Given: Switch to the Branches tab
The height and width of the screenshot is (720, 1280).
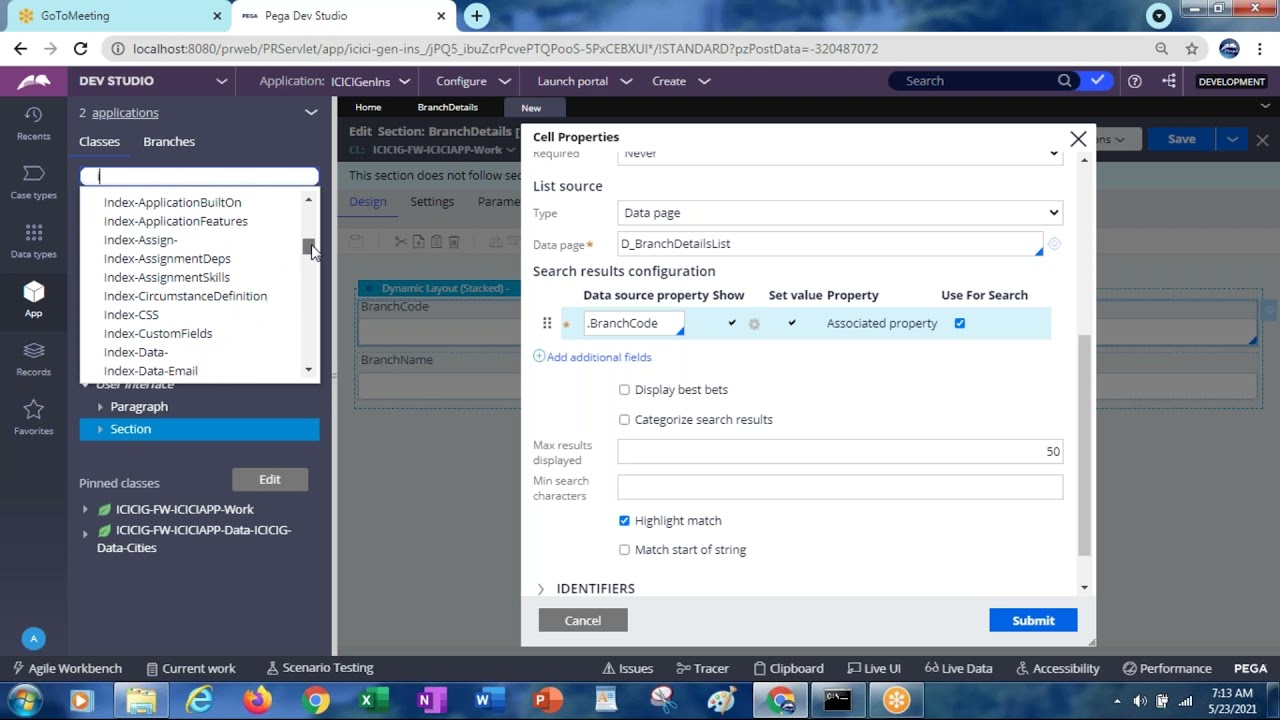Looking at the screenshot, I should tap(169, 142).
